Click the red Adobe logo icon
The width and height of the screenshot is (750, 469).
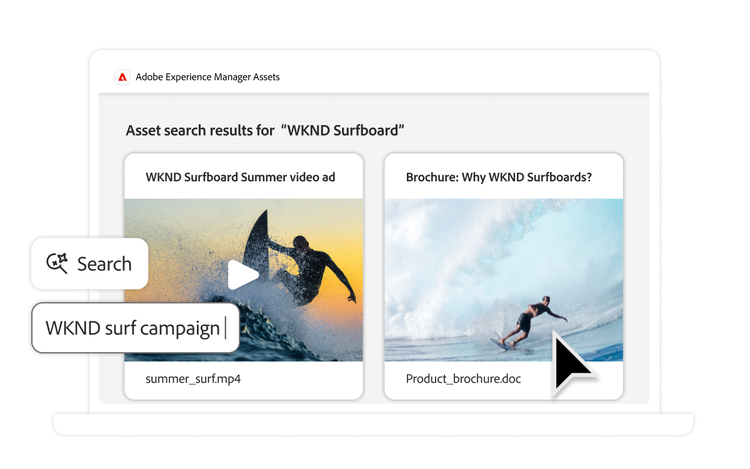coord(122,77)
